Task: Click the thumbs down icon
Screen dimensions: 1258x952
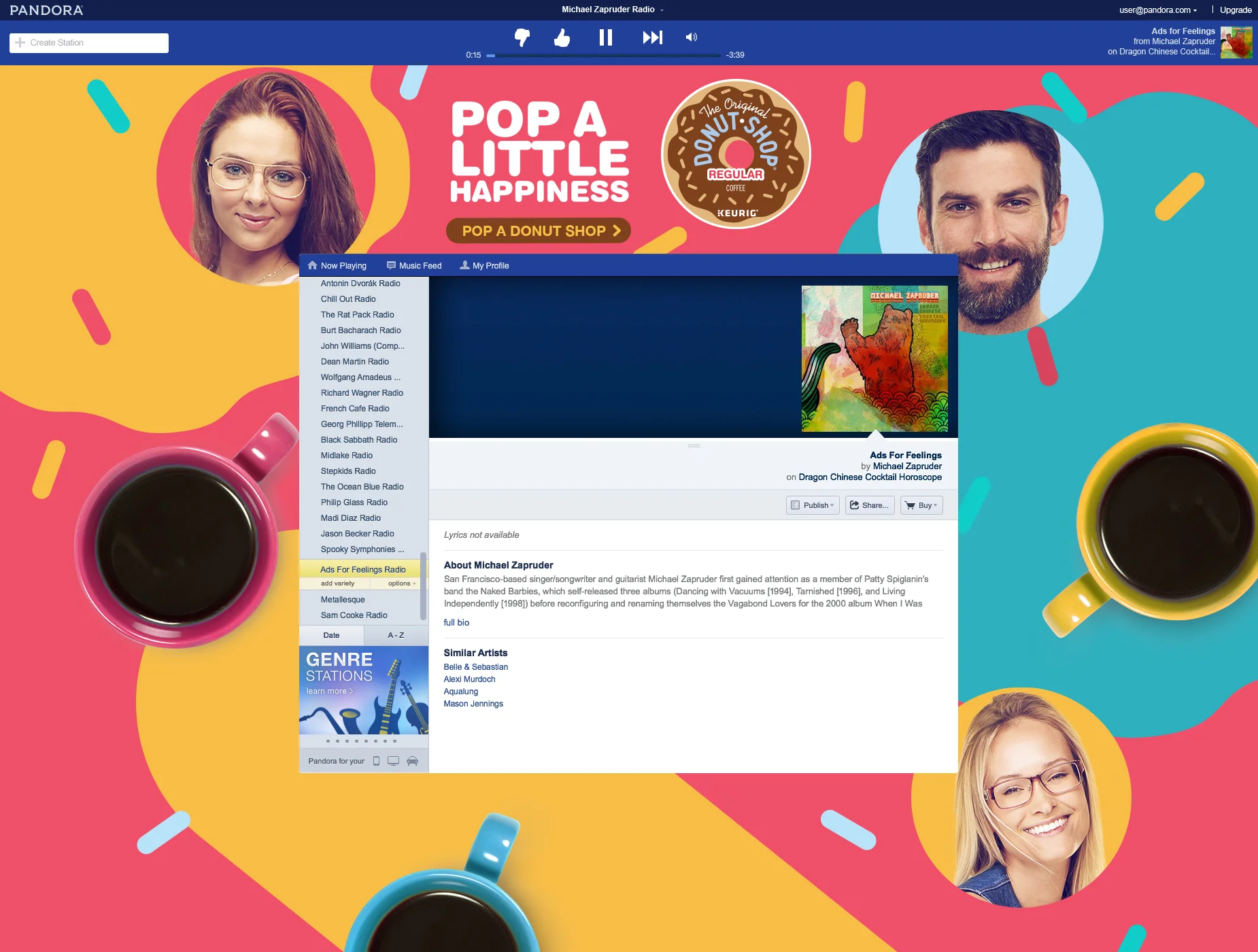Action: [x=522, y=37]
